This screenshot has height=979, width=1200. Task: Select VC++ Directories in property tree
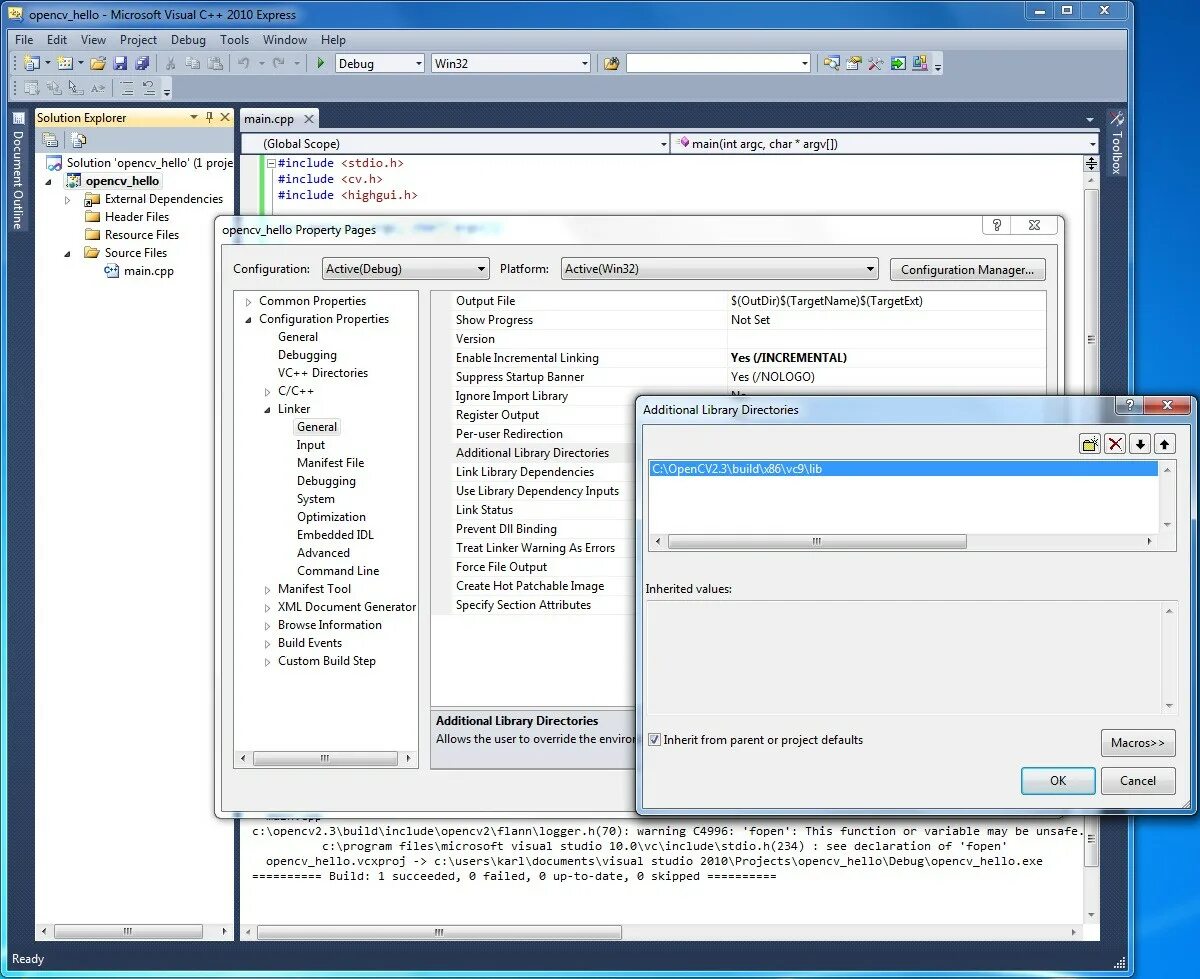click(x=323, y=373)
